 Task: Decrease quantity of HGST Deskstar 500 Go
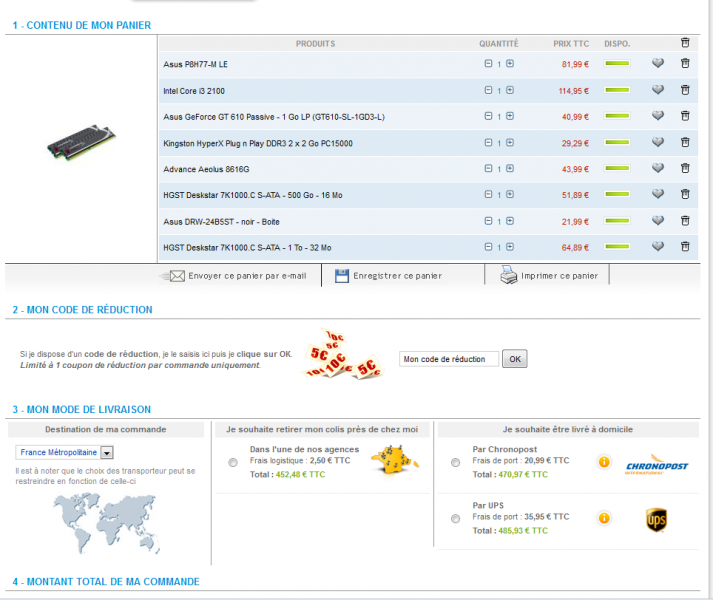[x=488, y=194]
